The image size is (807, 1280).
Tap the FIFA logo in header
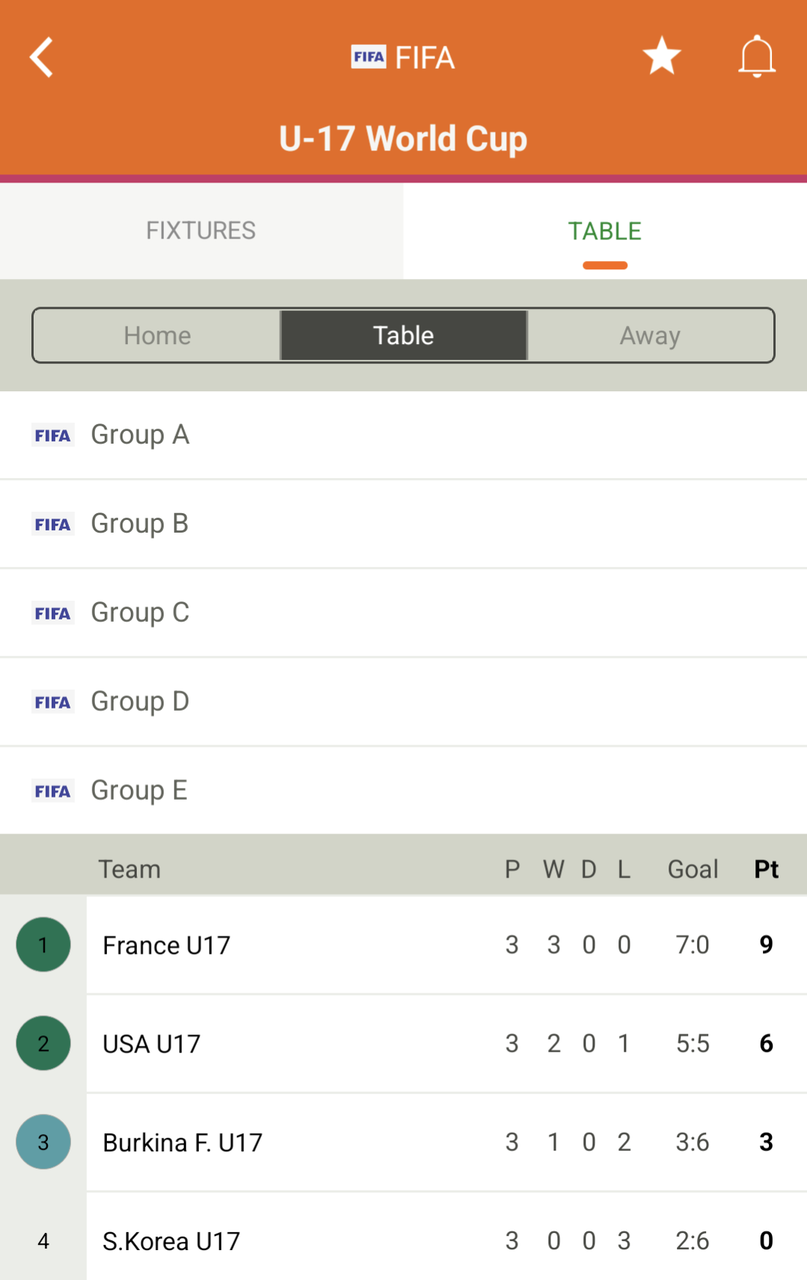[368, 57]
